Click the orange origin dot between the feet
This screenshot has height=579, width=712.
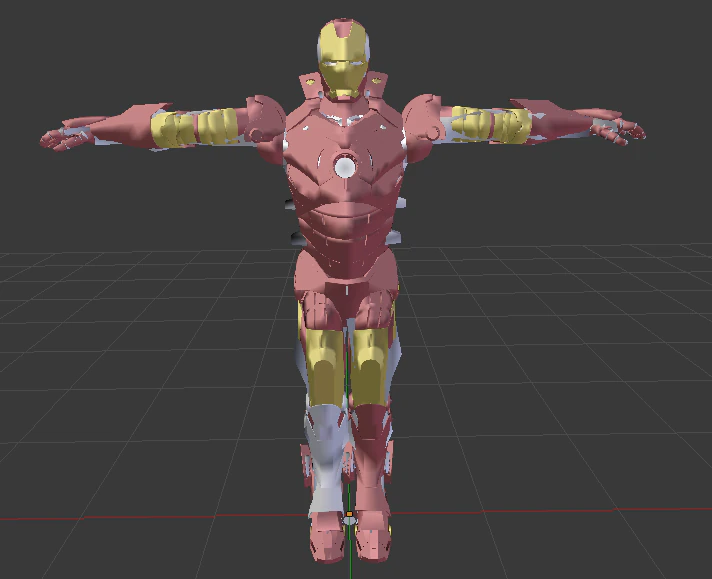point(349,514)
